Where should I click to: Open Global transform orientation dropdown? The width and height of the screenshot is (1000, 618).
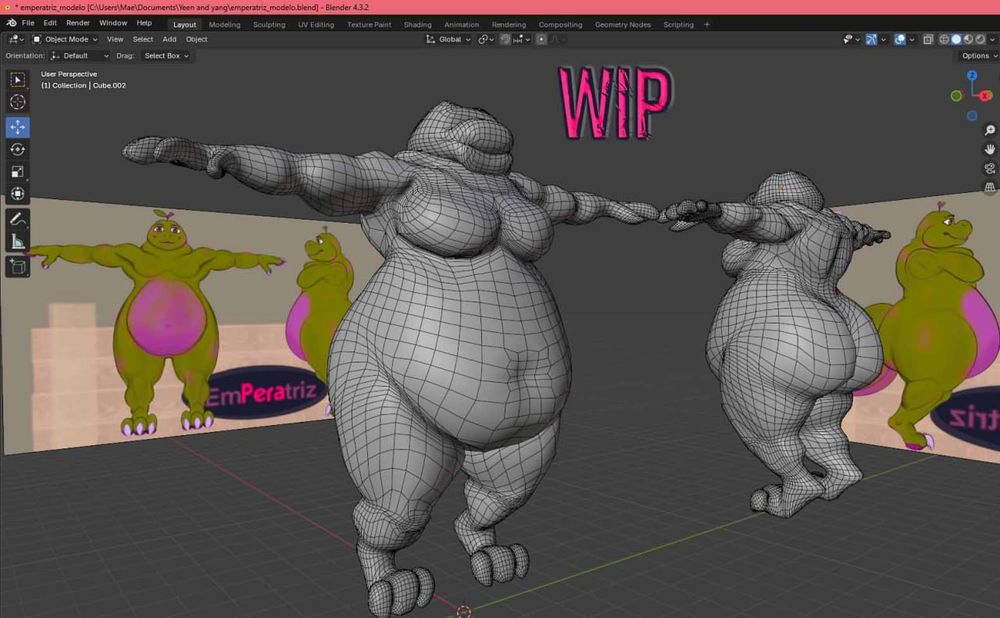pos(448,40)
